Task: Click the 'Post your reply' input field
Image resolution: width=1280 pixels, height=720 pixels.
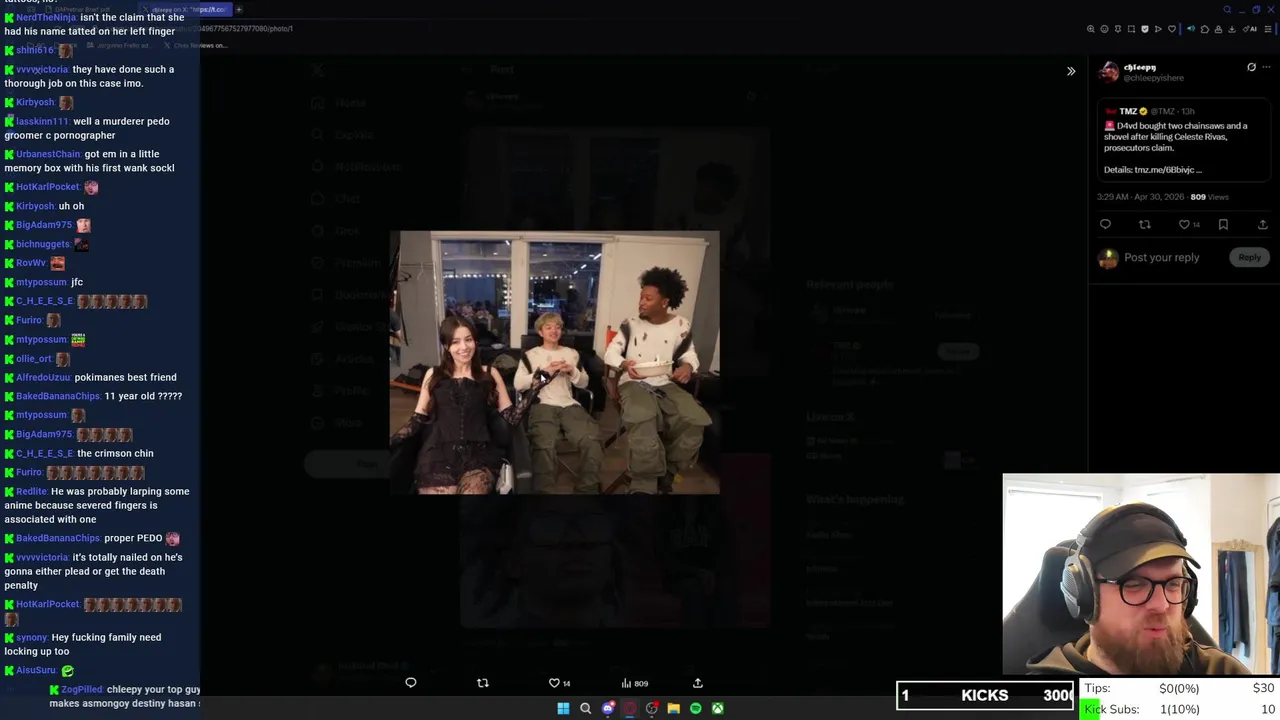Action: [1161, 257]
